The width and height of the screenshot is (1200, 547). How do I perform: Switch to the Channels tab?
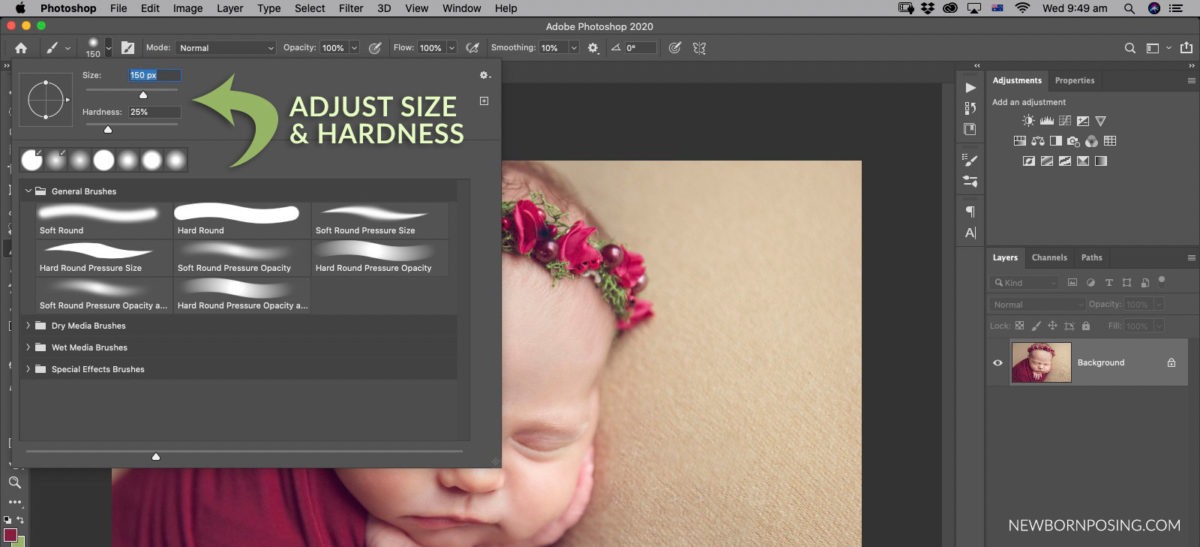[1049, 257]
